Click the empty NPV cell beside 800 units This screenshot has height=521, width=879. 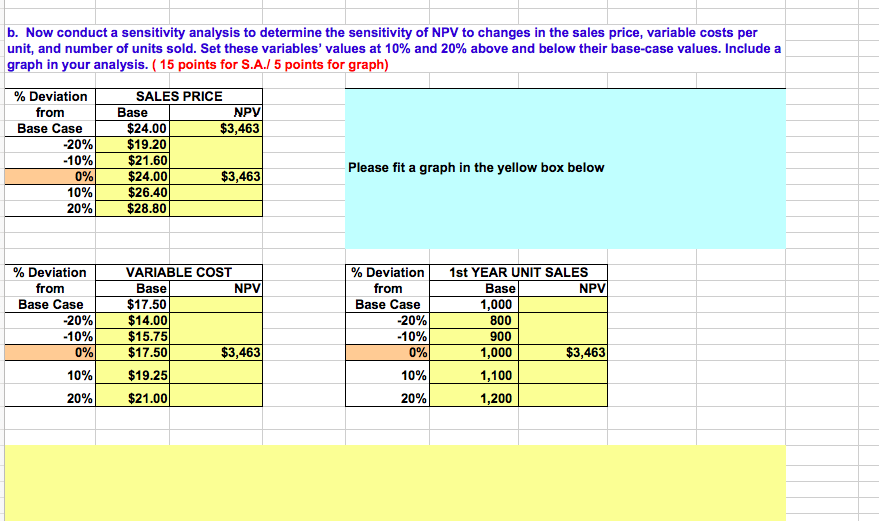point(563,321)
